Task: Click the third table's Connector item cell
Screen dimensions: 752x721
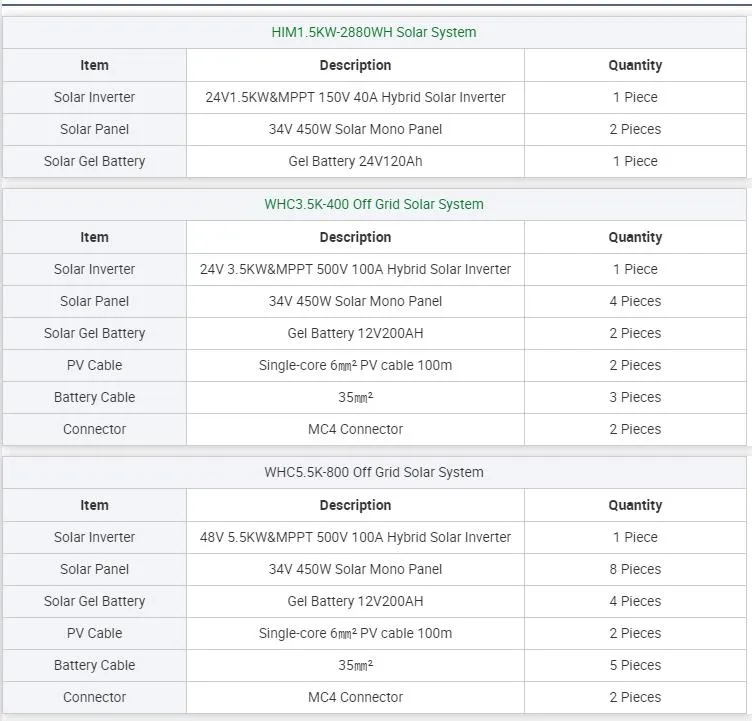Action: [x=94, y=697]
